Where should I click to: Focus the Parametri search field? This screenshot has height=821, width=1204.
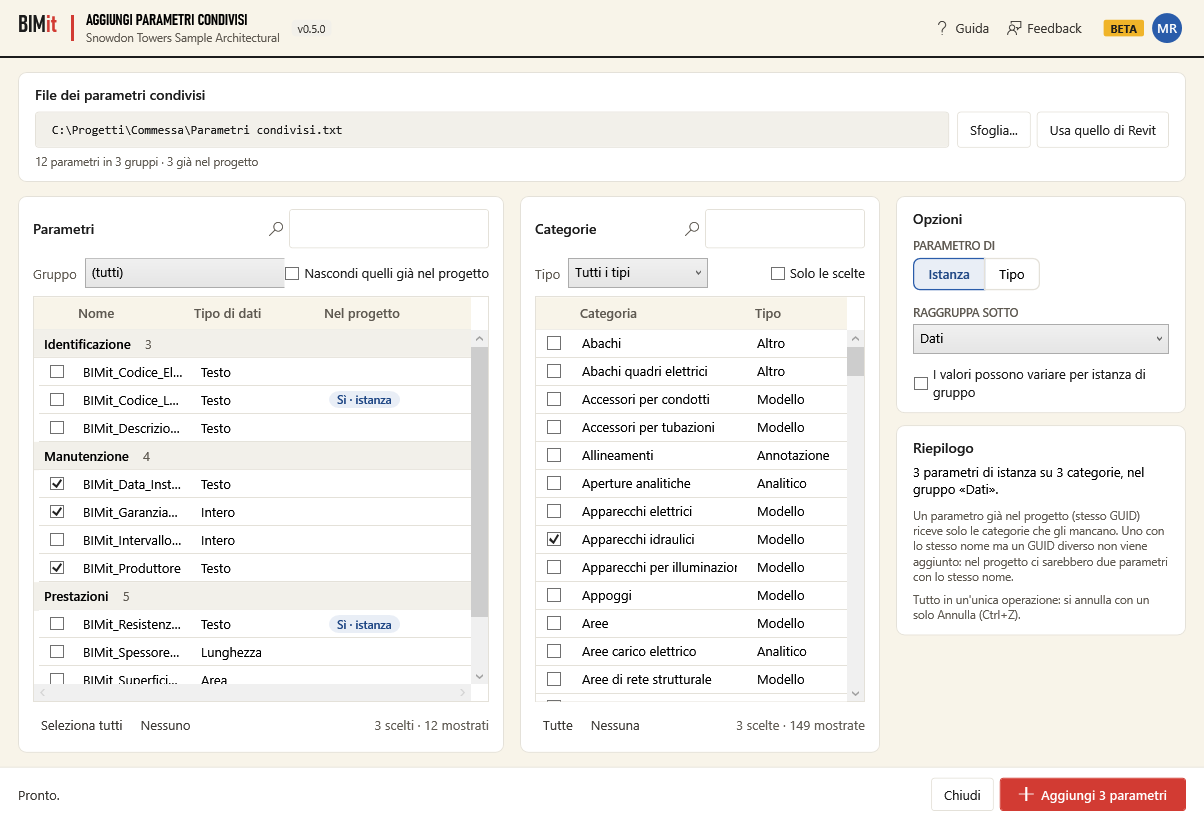389,229
